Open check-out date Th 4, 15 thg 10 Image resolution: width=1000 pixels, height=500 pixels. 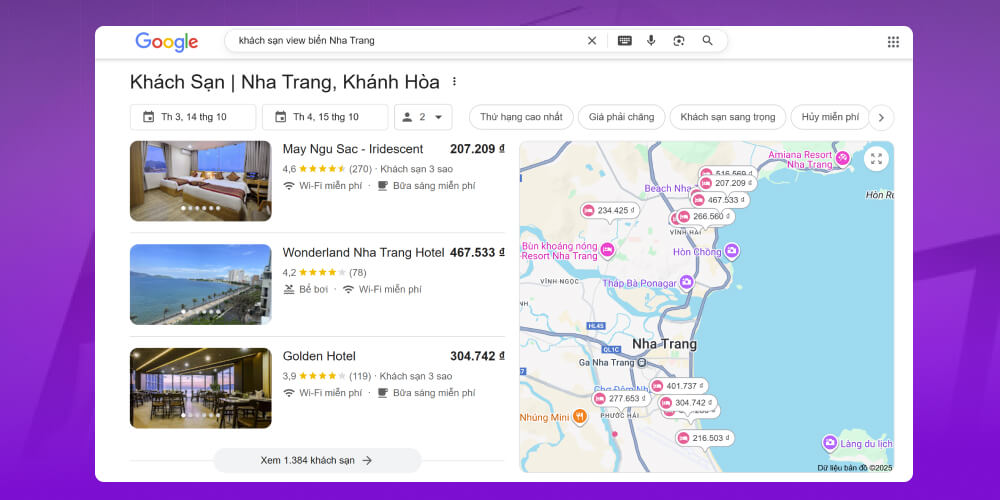(325, 117)
